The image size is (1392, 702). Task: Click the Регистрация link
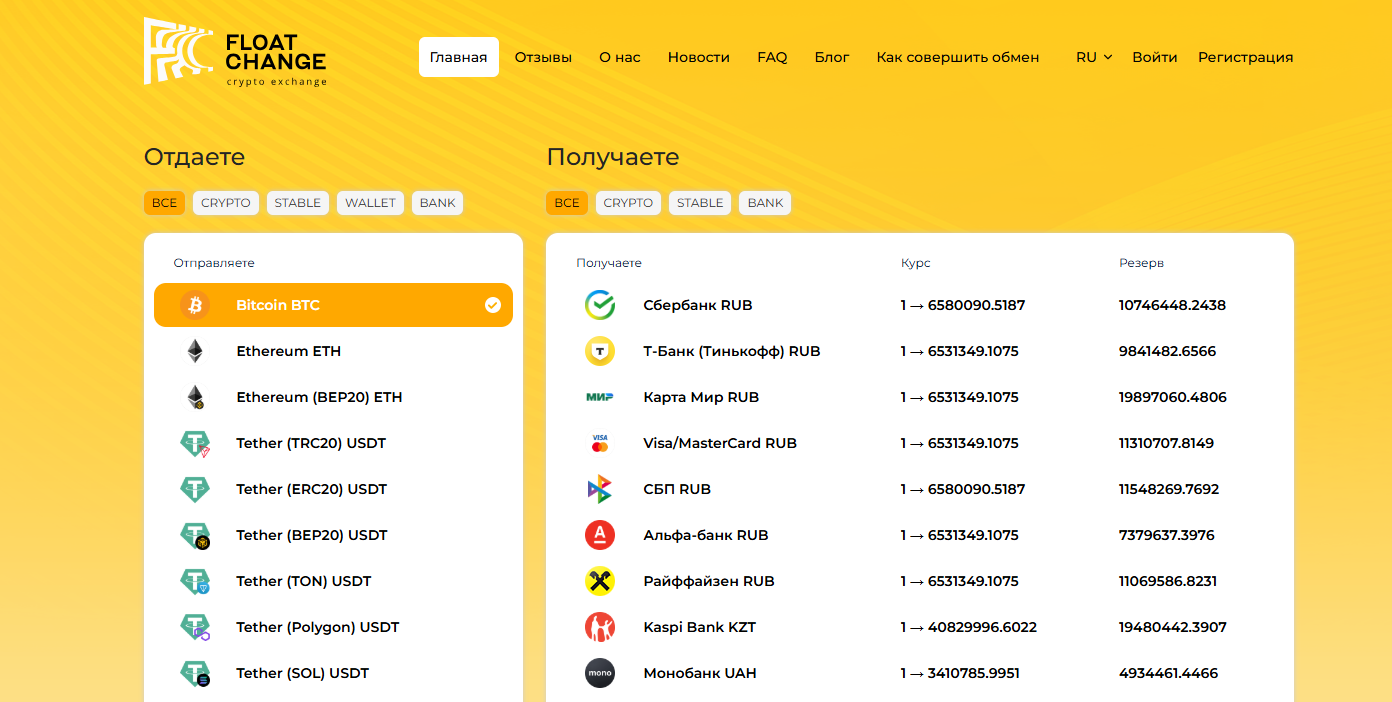(x=1245, y=57)
